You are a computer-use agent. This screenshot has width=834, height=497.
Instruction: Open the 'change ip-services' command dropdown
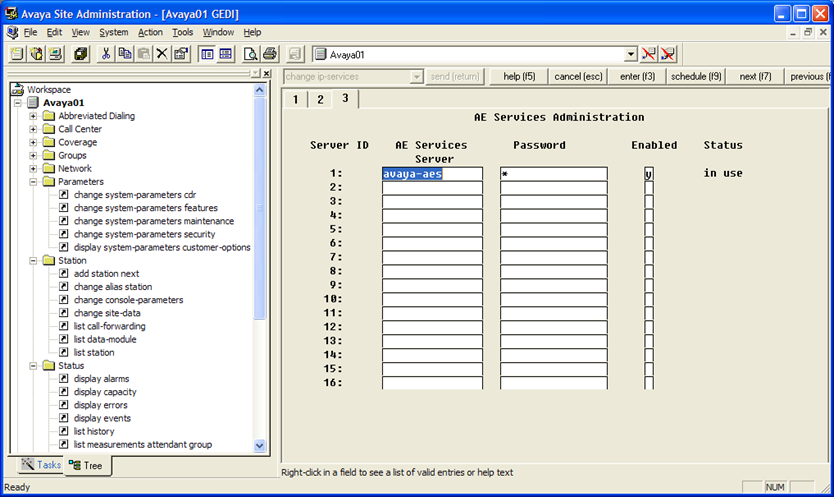[416, 77]
